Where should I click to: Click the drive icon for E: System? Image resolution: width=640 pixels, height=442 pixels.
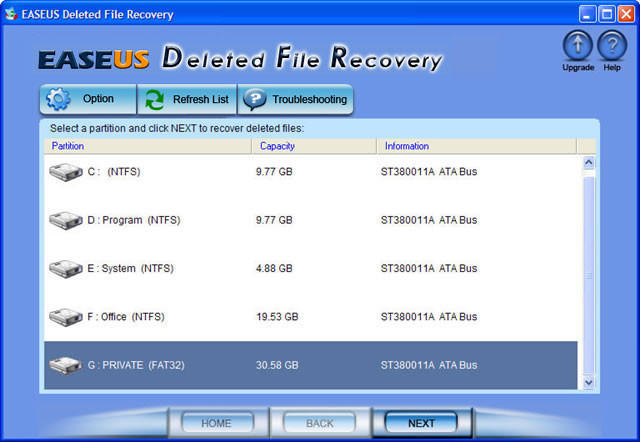pos(66,269)
